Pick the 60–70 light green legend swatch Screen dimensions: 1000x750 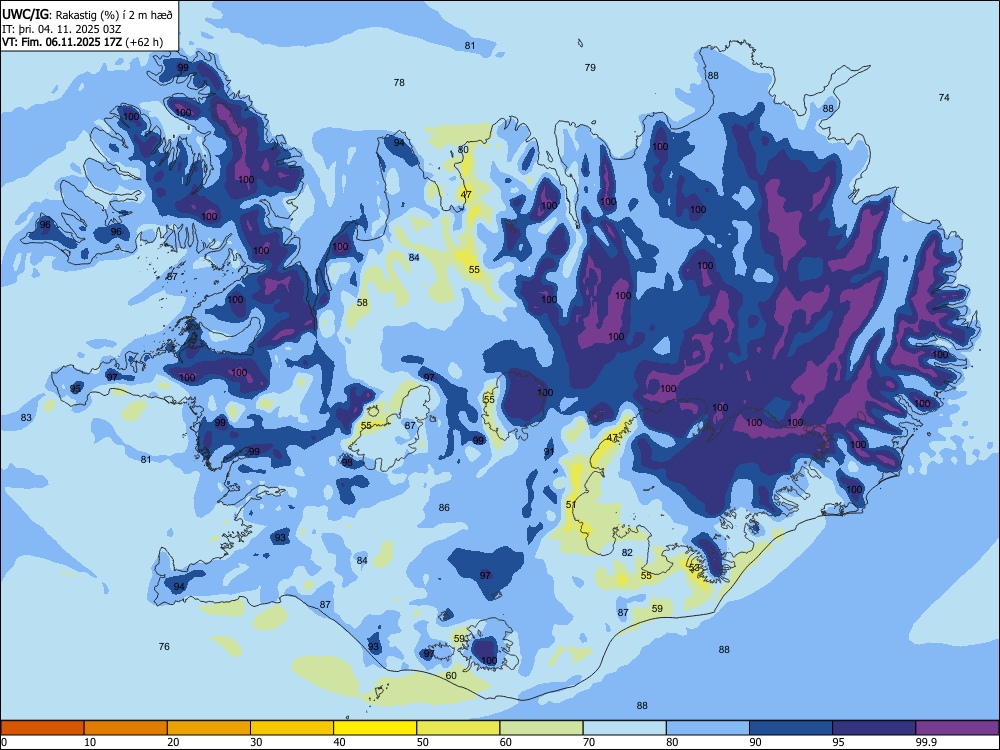541,728
